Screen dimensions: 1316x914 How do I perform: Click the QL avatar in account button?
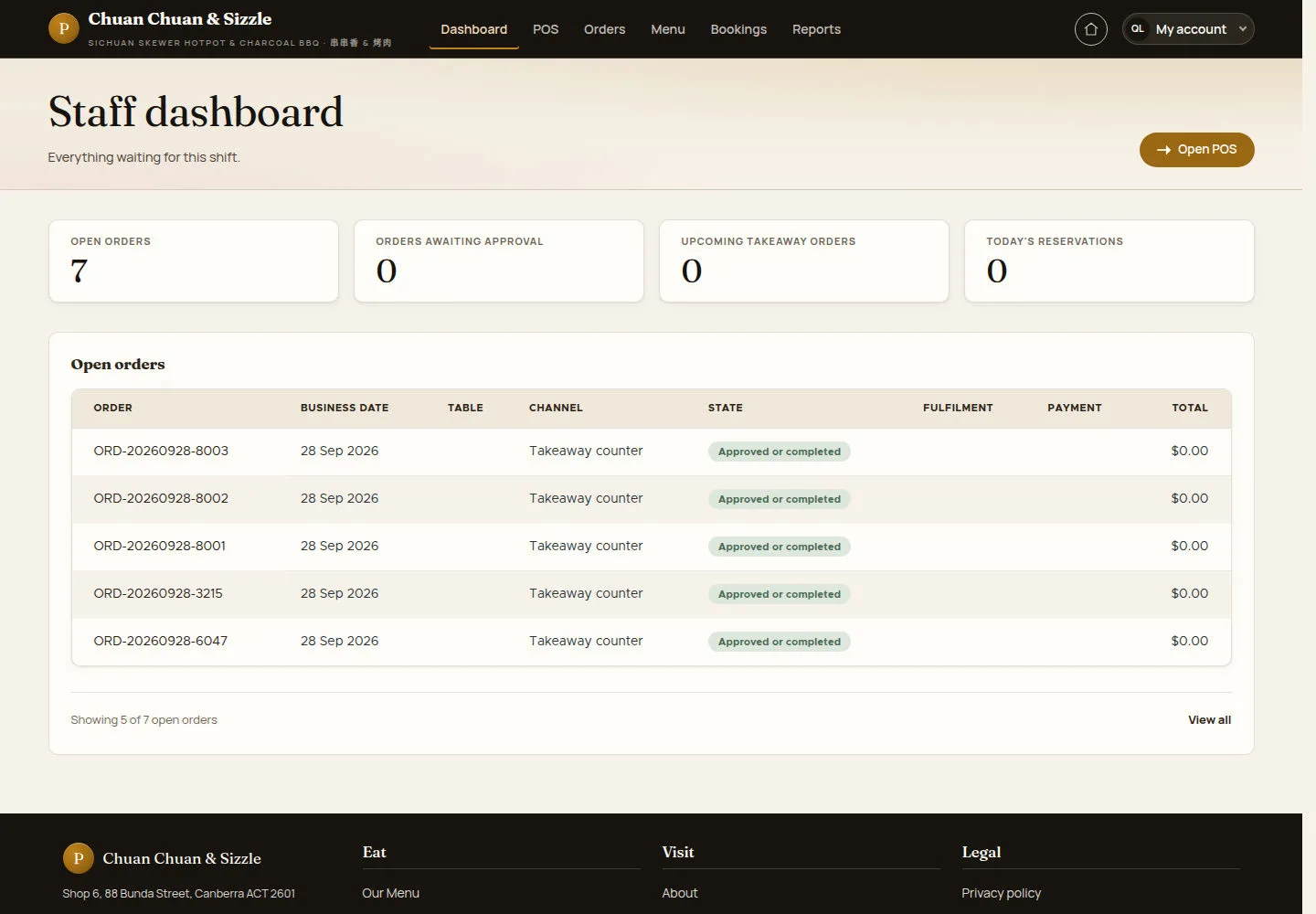click(1138, 29)
